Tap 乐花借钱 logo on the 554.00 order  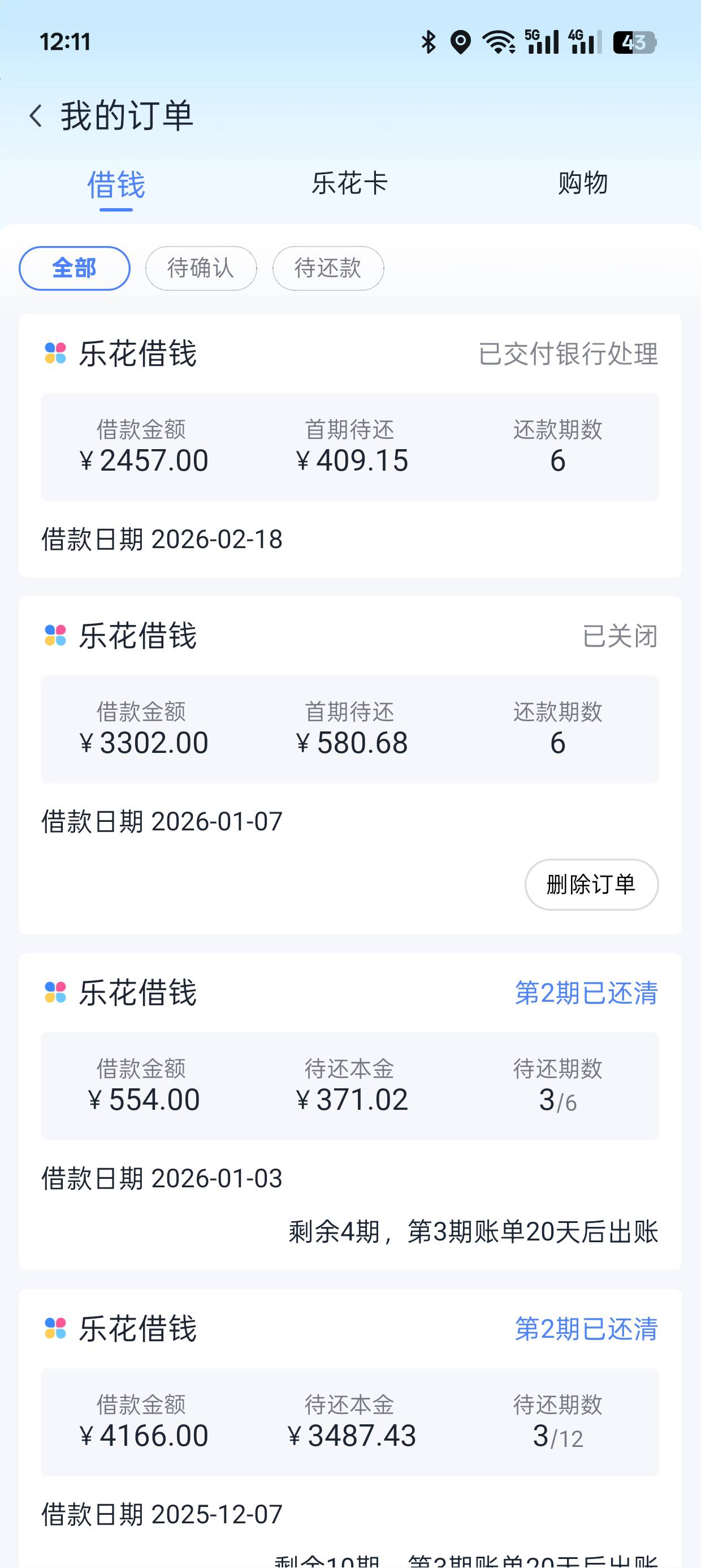(x=55, y=992)
